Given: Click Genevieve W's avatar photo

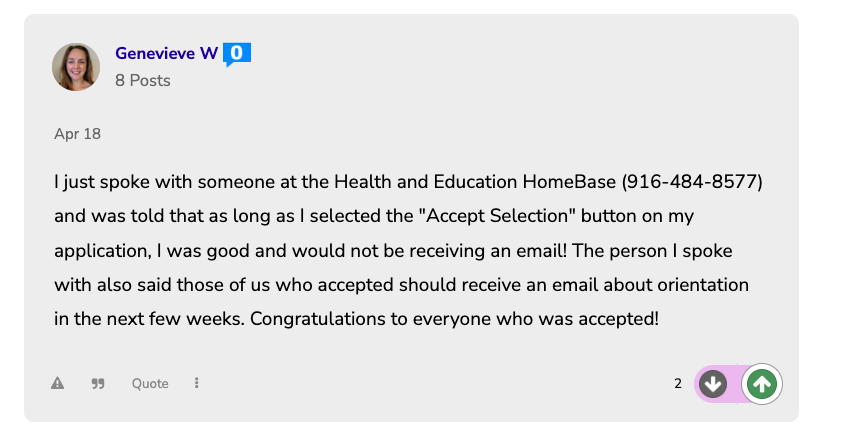Looking at the screenshot, I should point(76,67).
